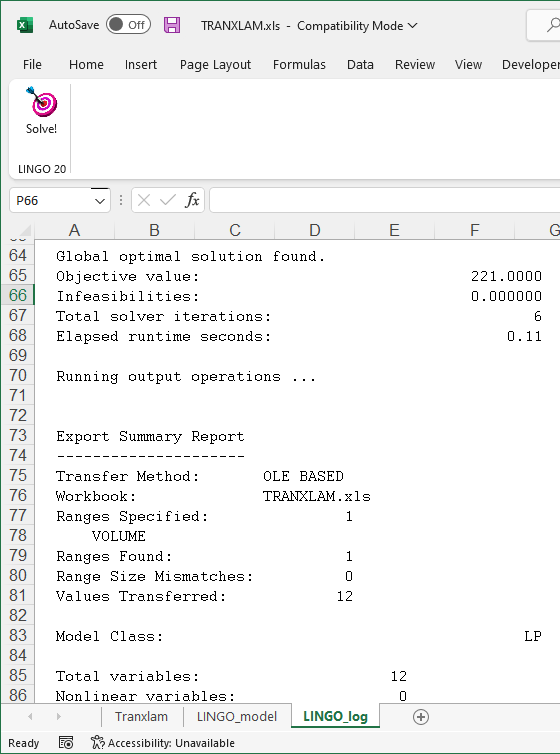The width and height of the screenshot is (560, 754).
Task: Open the search magnifier icon
Action: click(x=552, y=25)
